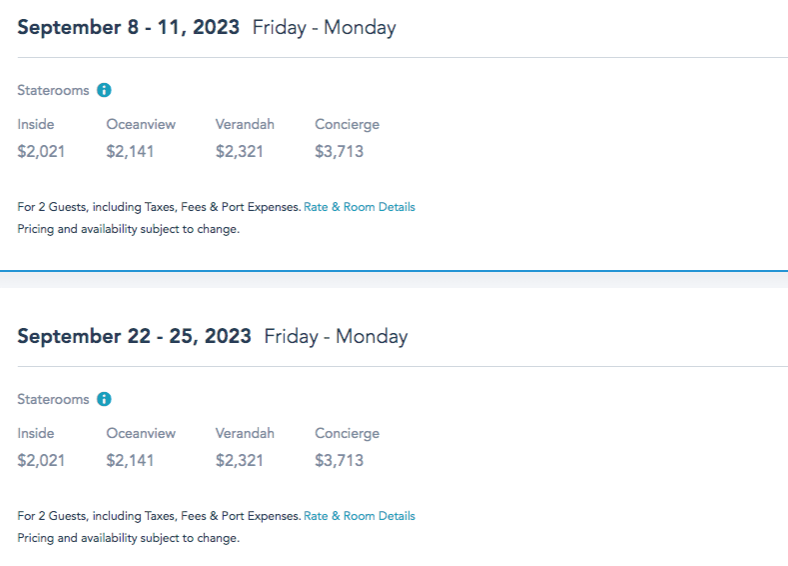Choose the $3,713 Concierge price for September 8 sailing
Screen dimensions: 788x566
[339, 152]
